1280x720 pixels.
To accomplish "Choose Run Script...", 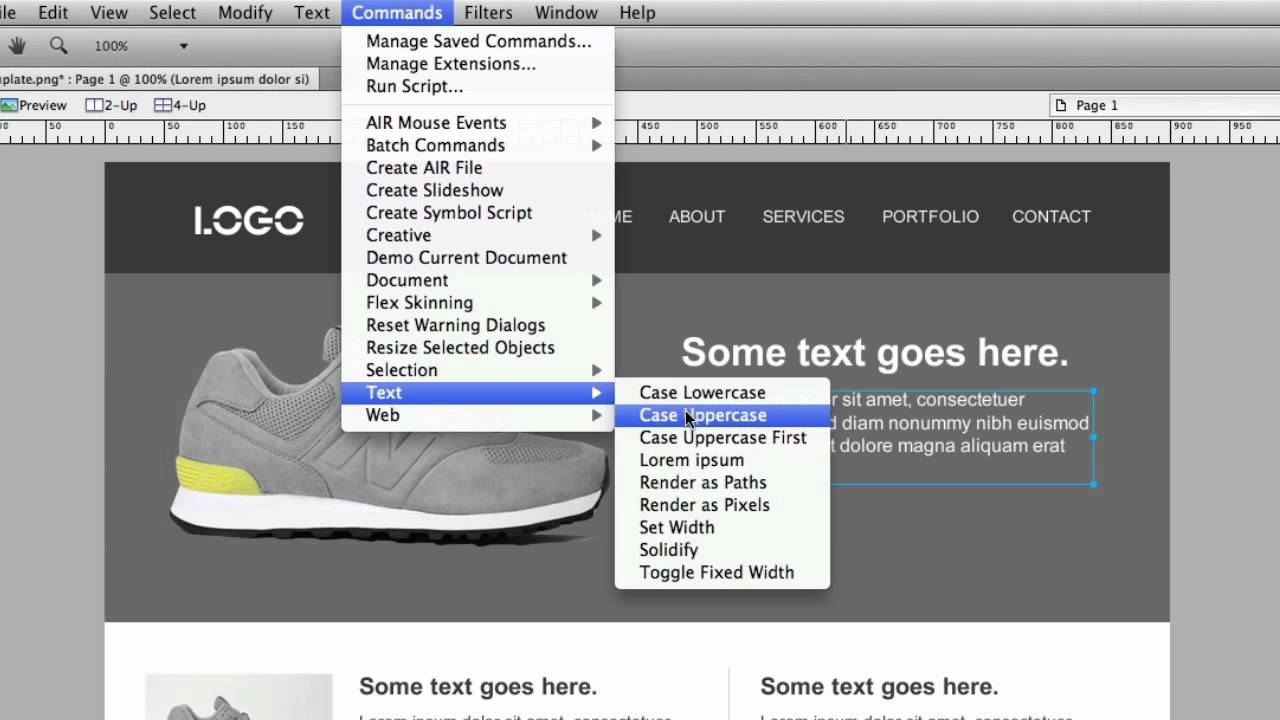I will pos(478,86).
